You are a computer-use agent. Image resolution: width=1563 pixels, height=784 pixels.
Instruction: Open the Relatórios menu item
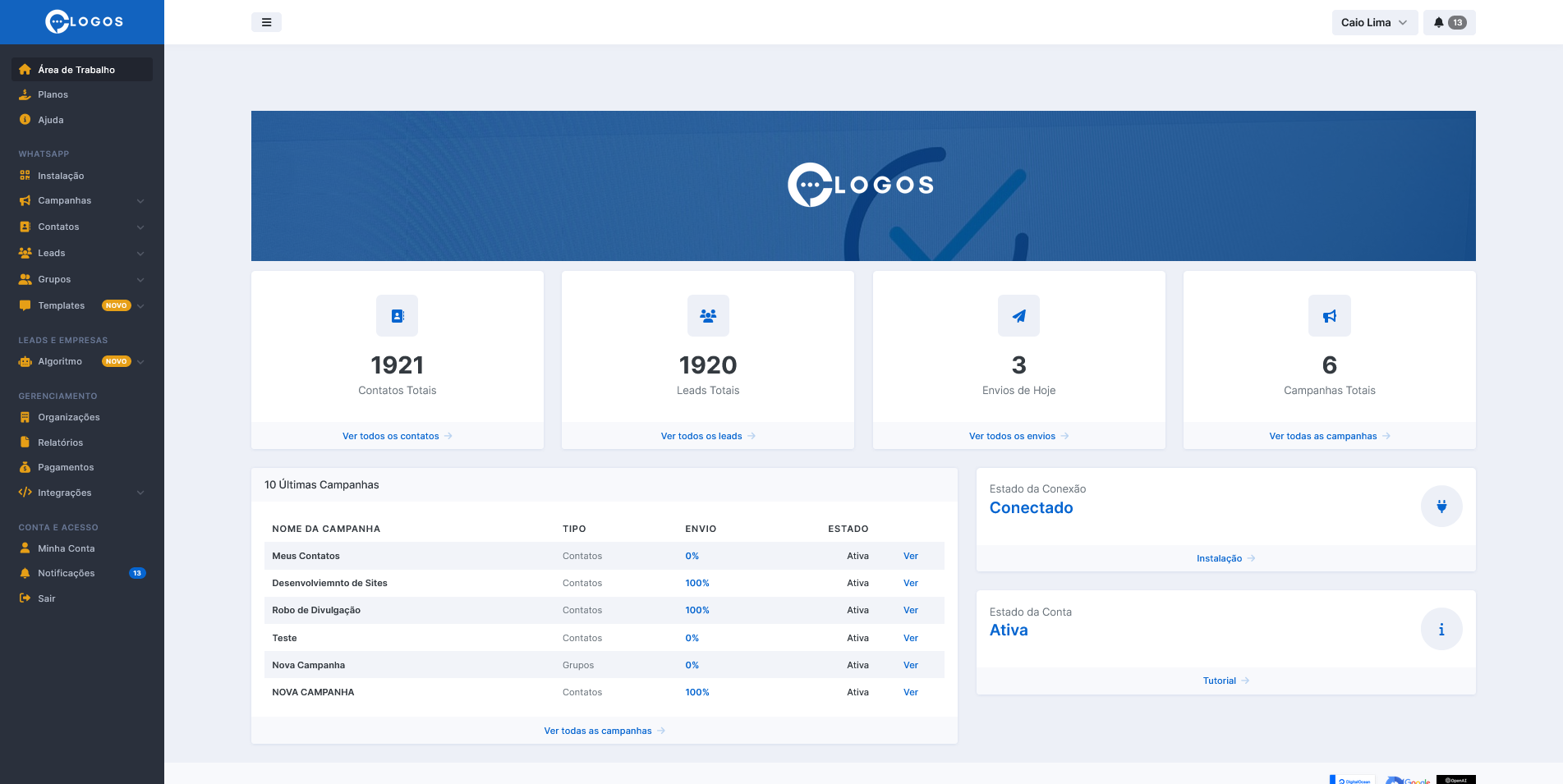point(82,442)
